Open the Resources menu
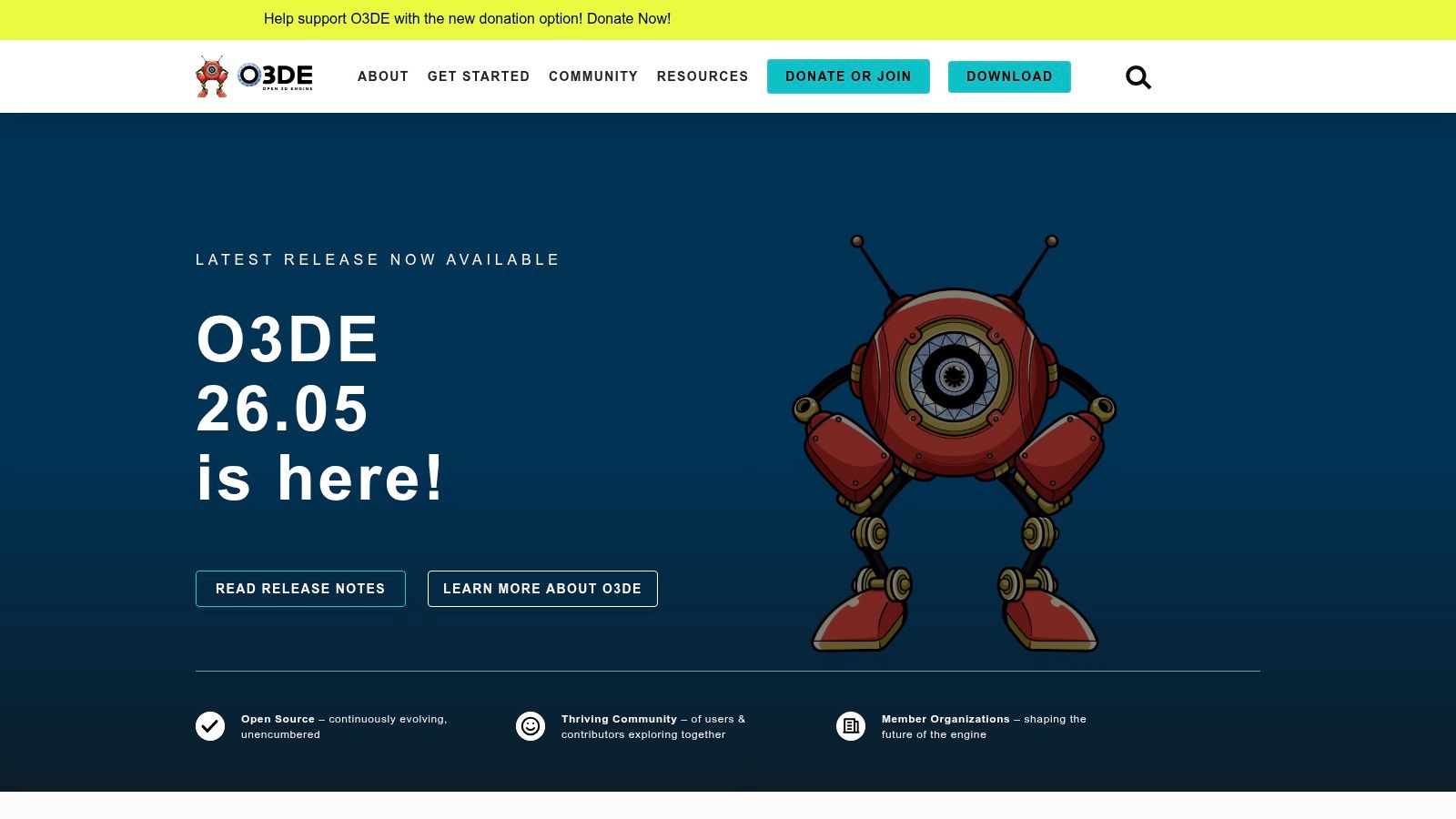Viewport: 1456px width, 819px height. 703,76
